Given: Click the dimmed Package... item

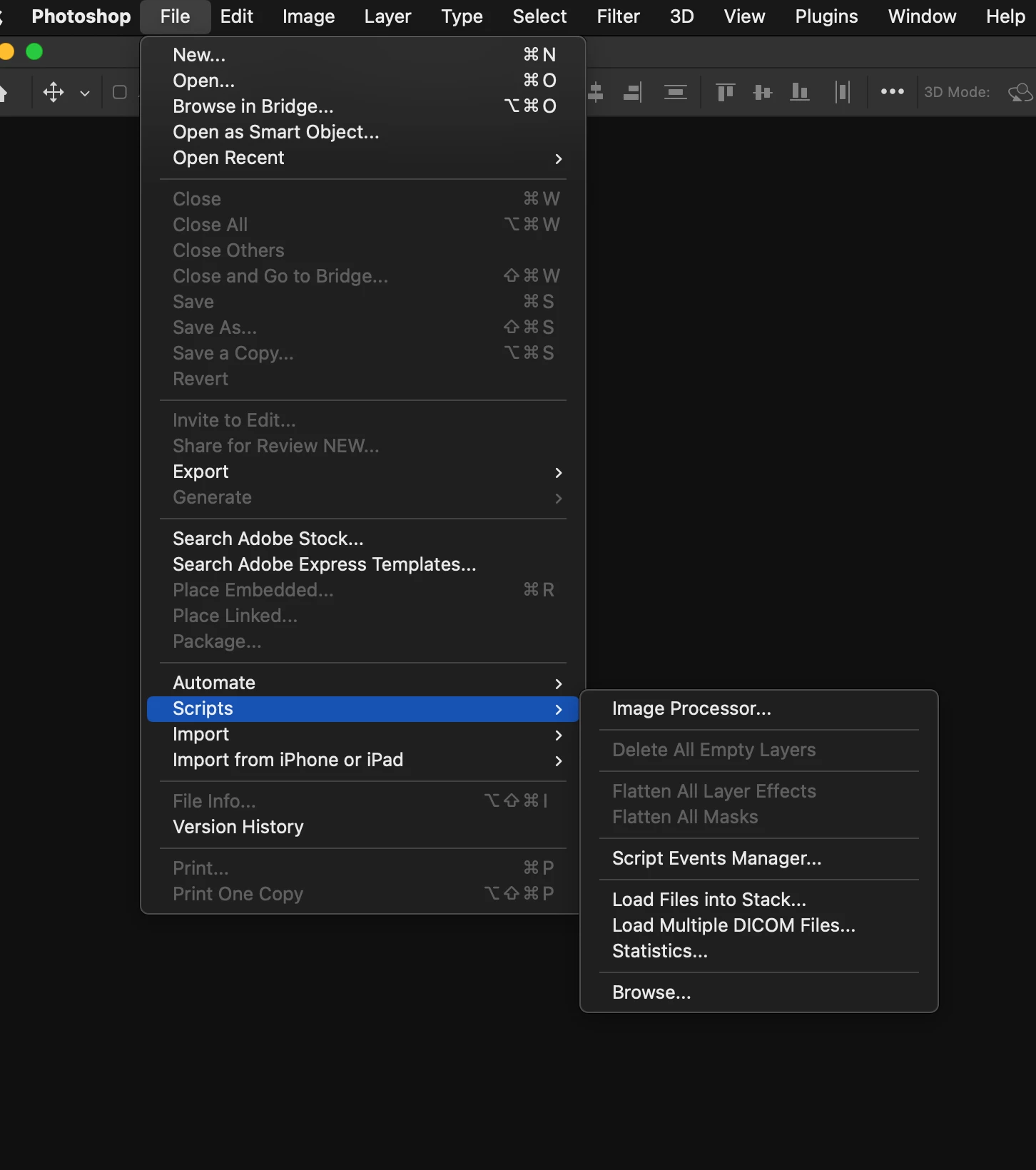Looking at the screenshot, I should 363,641.
